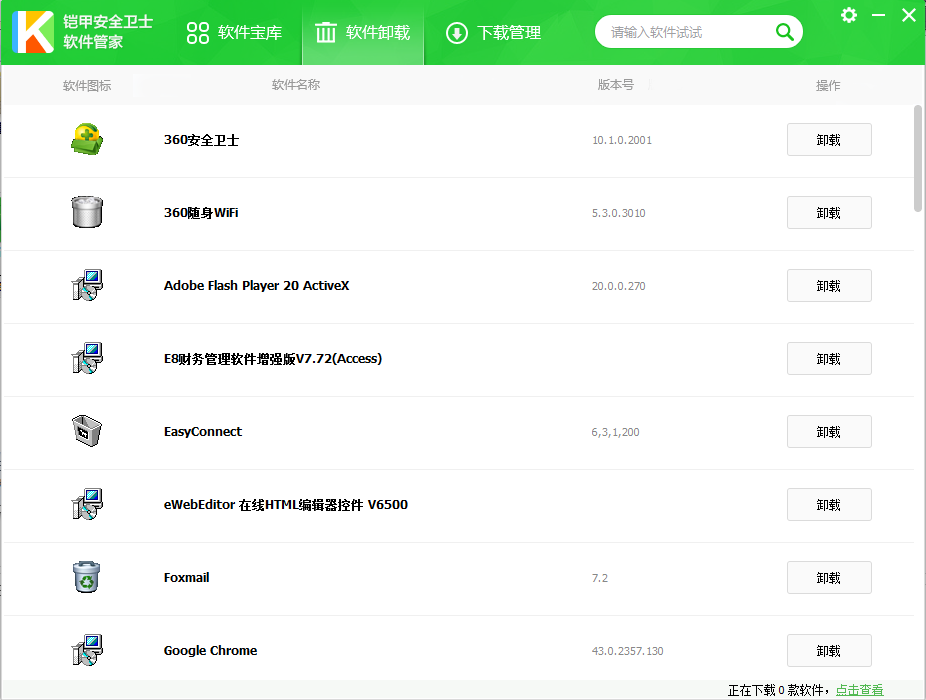Click the Google Chrome installer icon
The height and width of the screenshot is (700, 926).
[x=87, y=651]
